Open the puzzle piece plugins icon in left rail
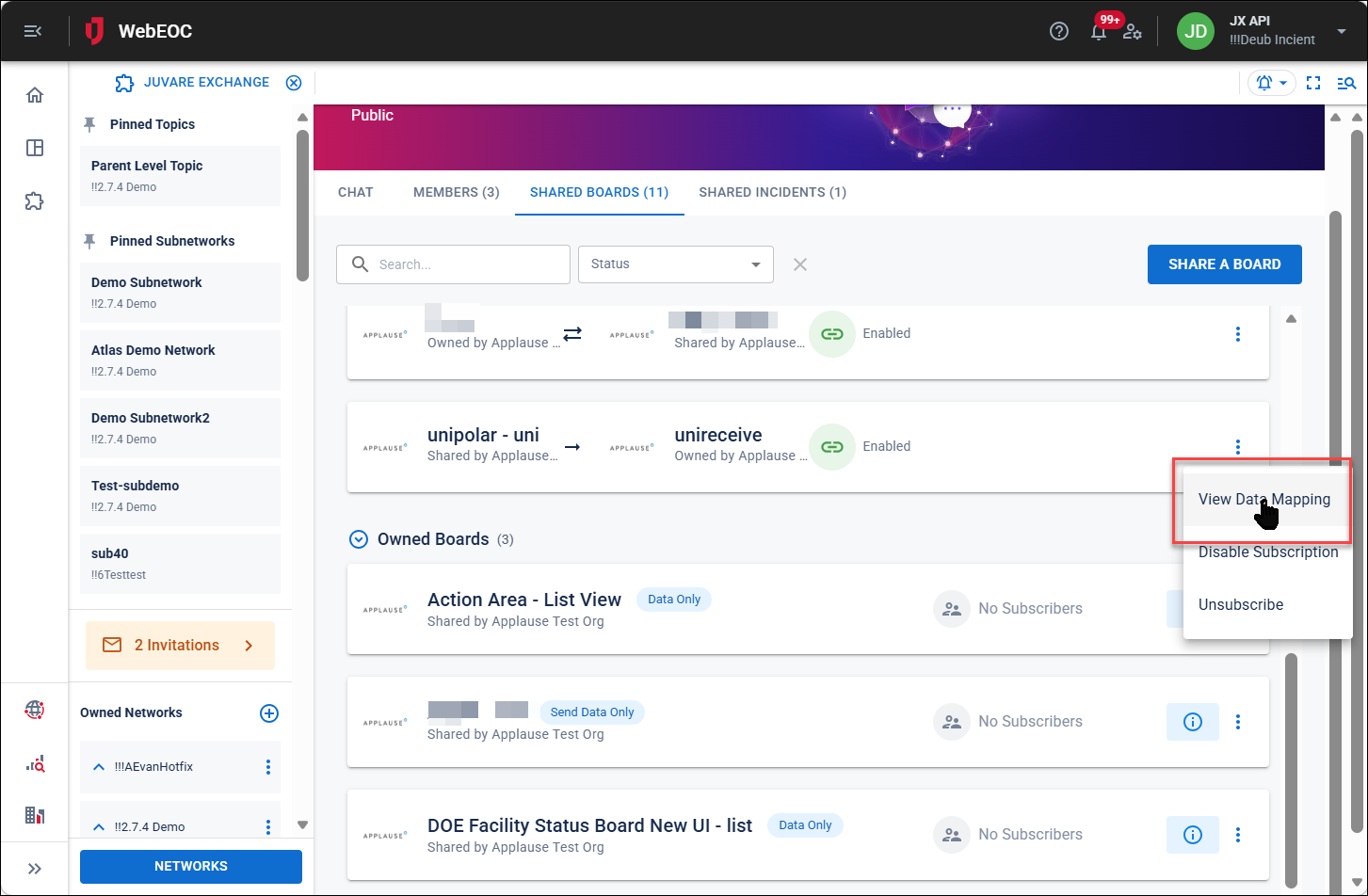 [35, 200]
